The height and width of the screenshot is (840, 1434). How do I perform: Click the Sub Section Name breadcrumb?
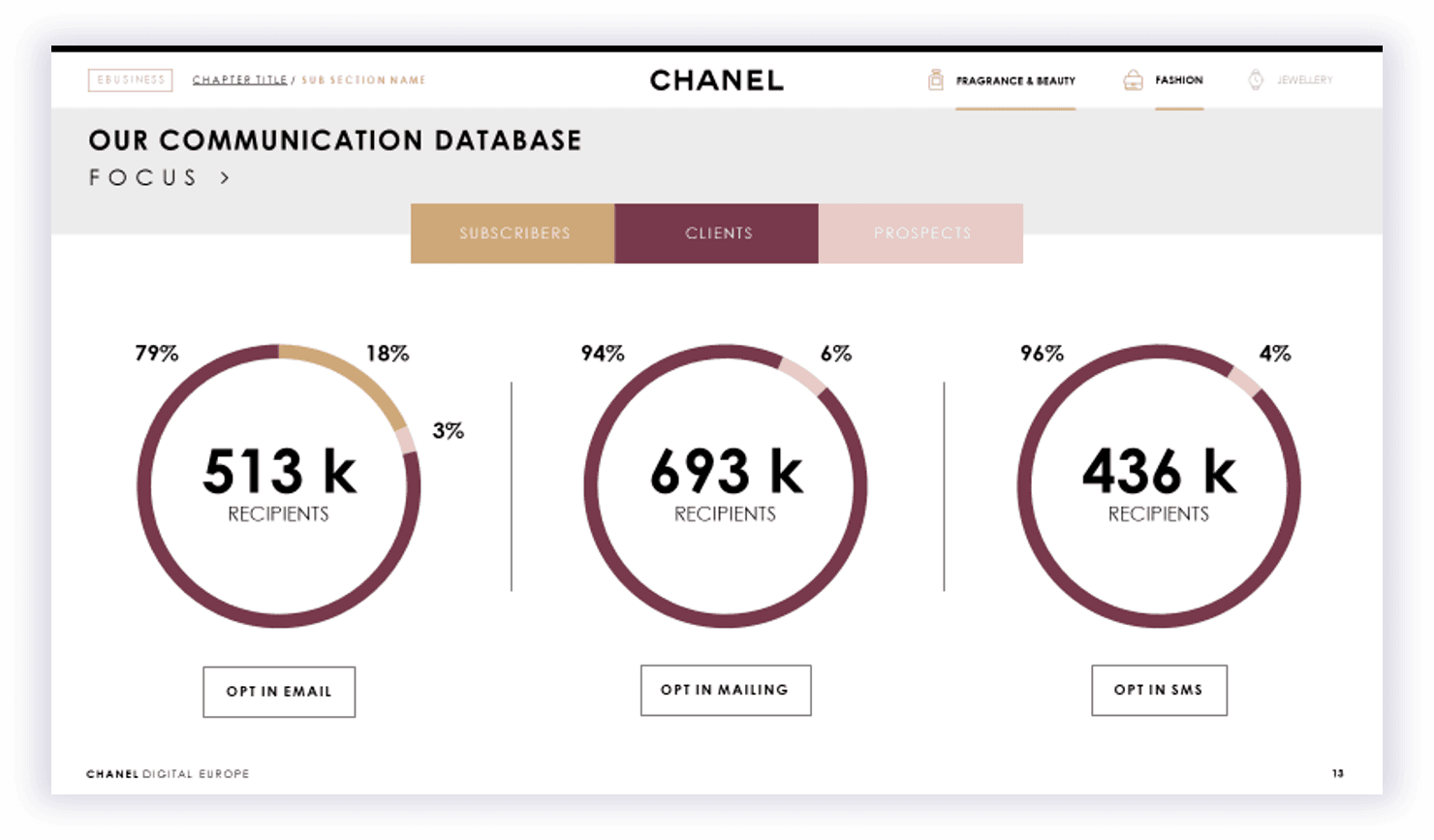363,80
